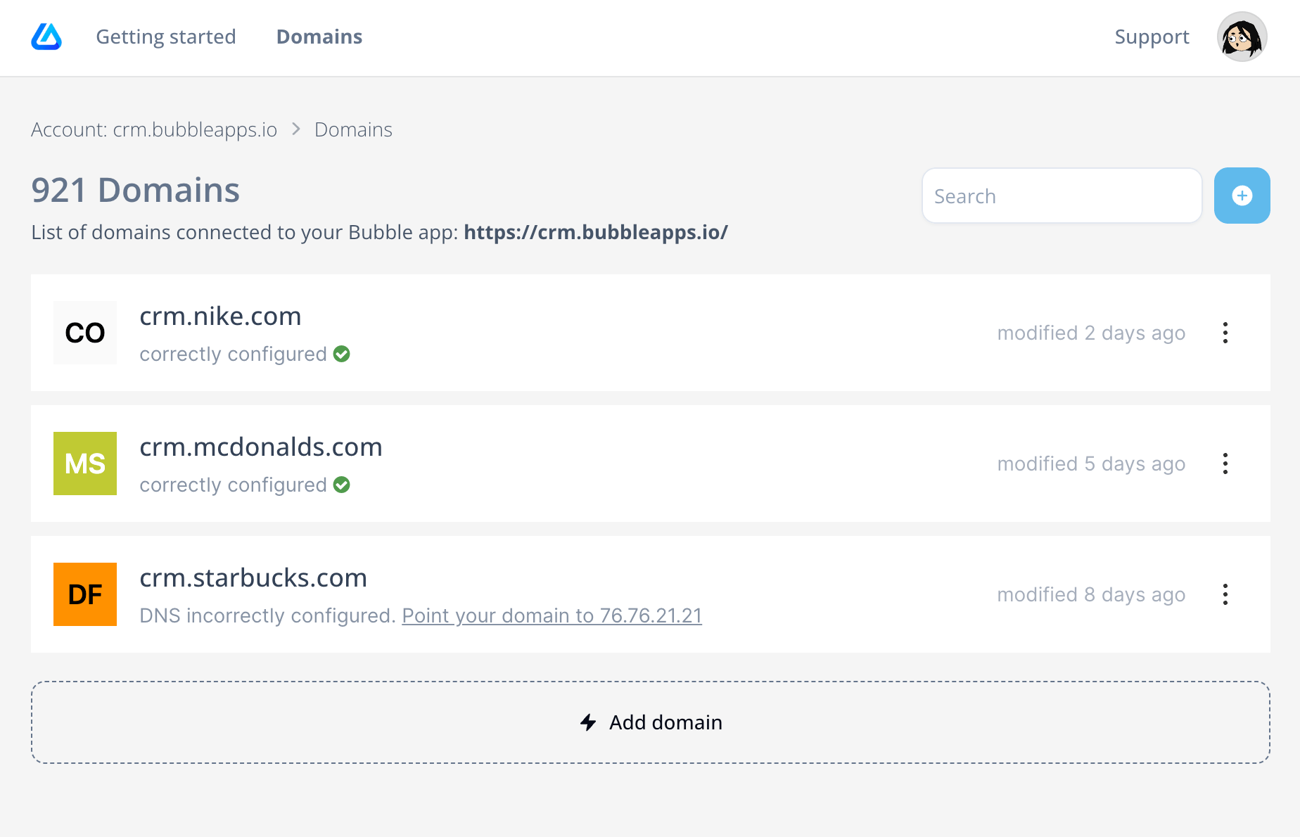Open the three-dot menu for crm.starbucks.com
This screenshot has height=837, width=1300.
(1225, 595)
